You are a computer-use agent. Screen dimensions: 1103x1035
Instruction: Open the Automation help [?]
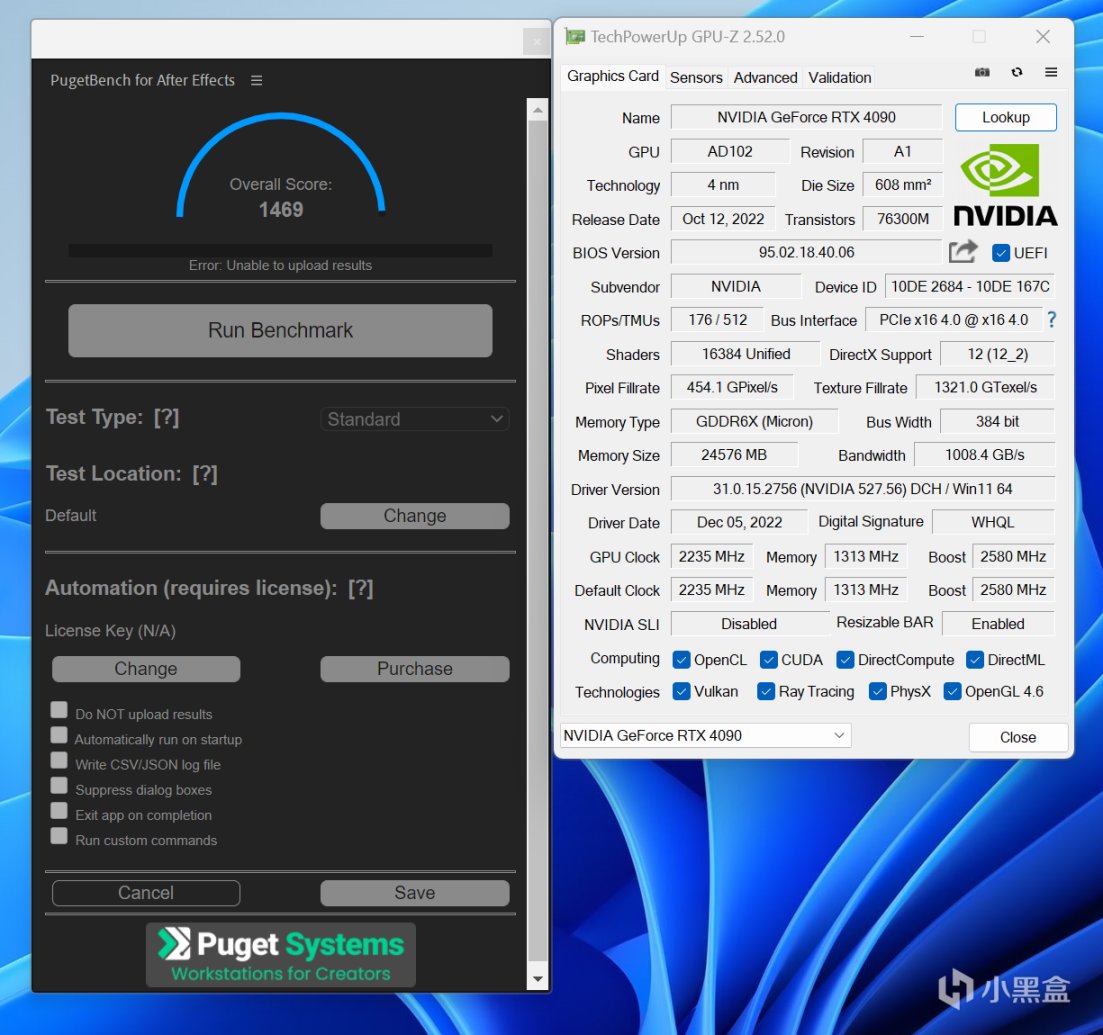(x=361, y=588)
